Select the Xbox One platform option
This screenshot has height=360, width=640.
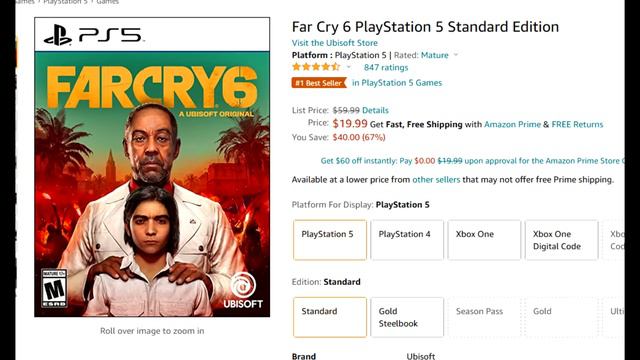pyautogui.click(x=484, y=240)
